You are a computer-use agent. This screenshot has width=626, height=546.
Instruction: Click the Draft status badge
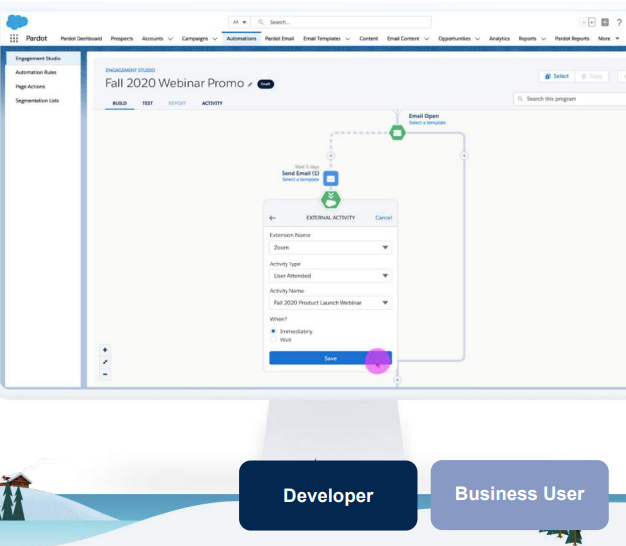265,84
